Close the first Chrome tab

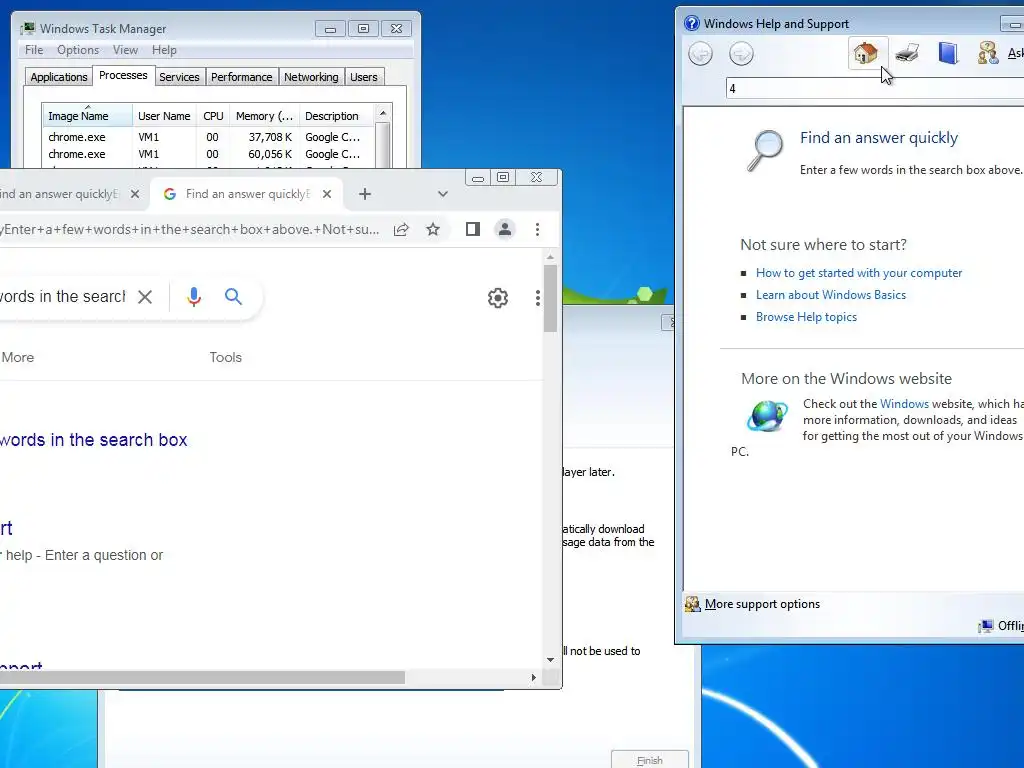[135, 194]
